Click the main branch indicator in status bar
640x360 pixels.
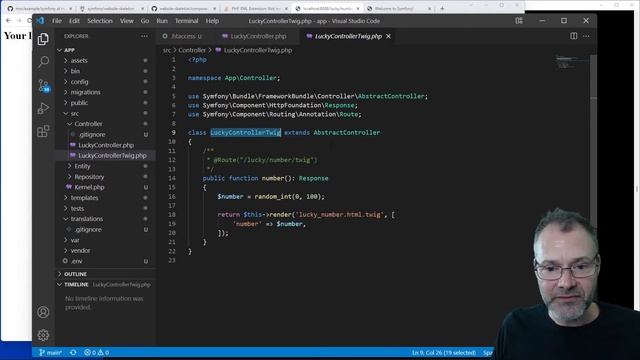tap(50, 352)
